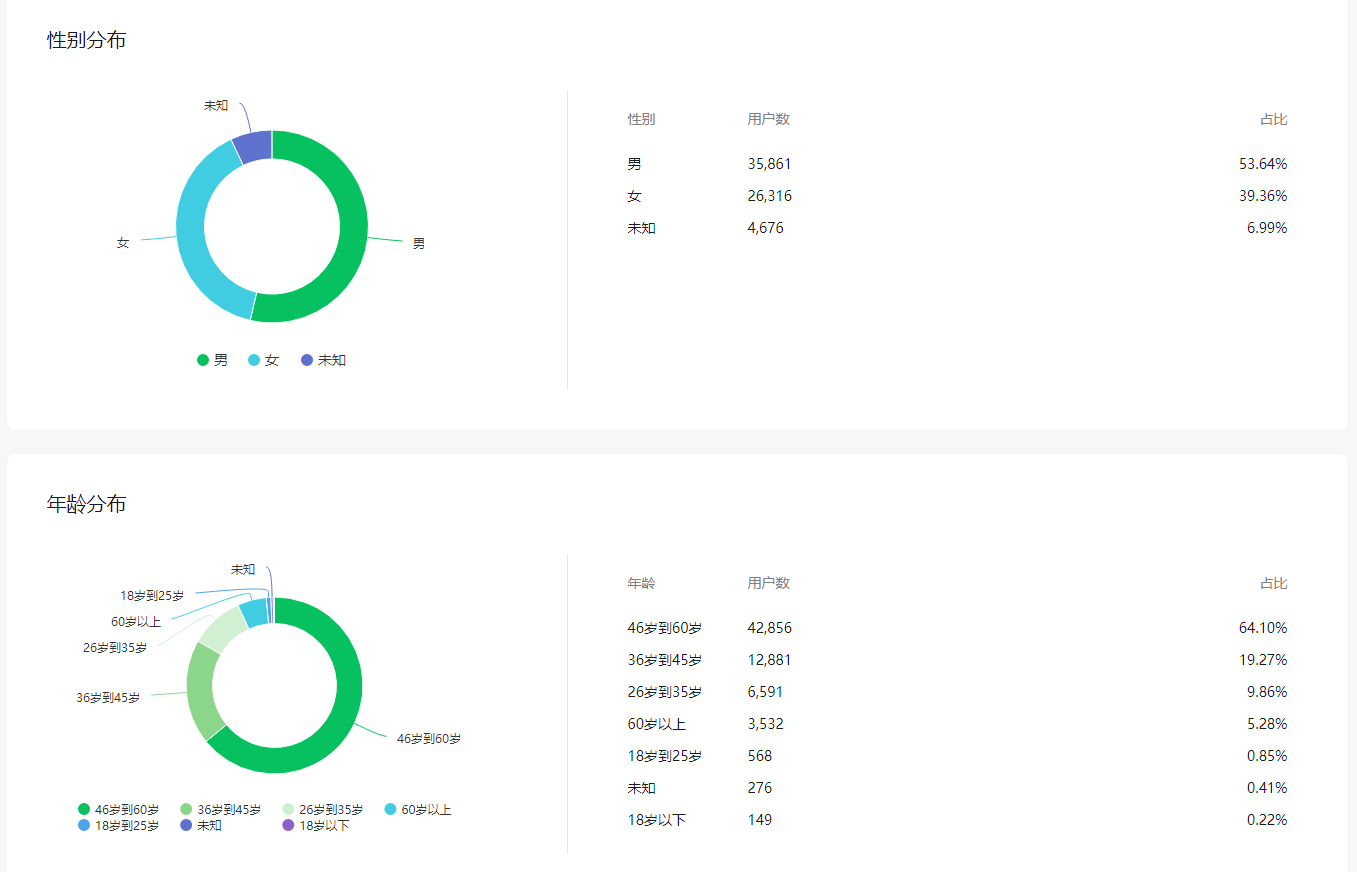Select the 26岁到35岁 row label in table
Screen dimensions: 1357x872
pyautogui.click(x=664, y=692)
